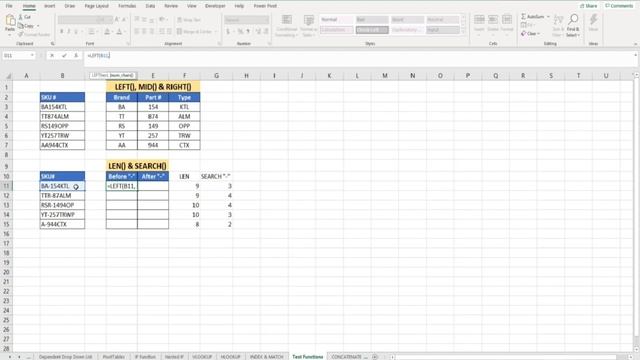
Task: Toggle Wrap Text
Action: [189, 20]
